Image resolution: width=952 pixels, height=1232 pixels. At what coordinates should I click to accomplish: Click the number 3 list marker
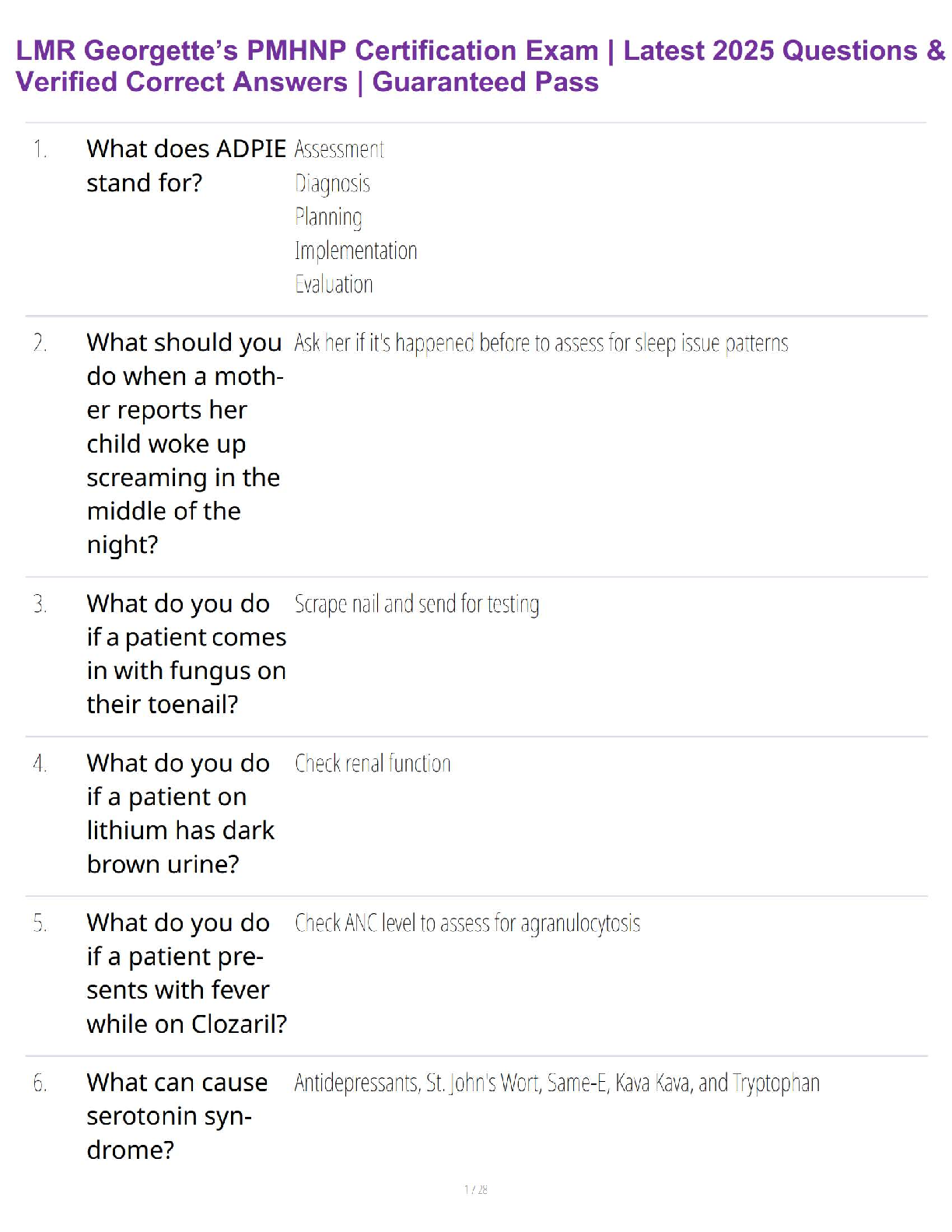tap(40, 604)
